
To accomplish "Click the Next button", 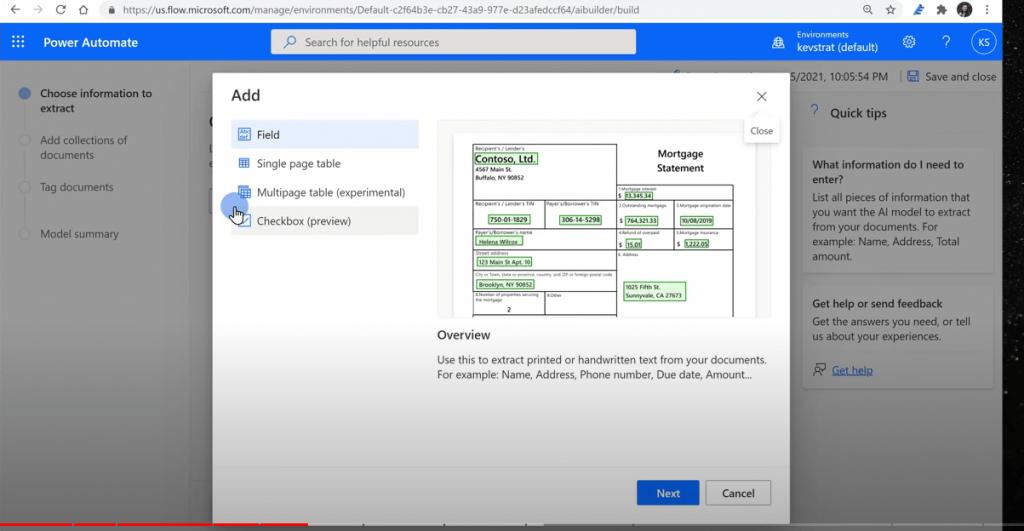I will (x=667, y=493).
